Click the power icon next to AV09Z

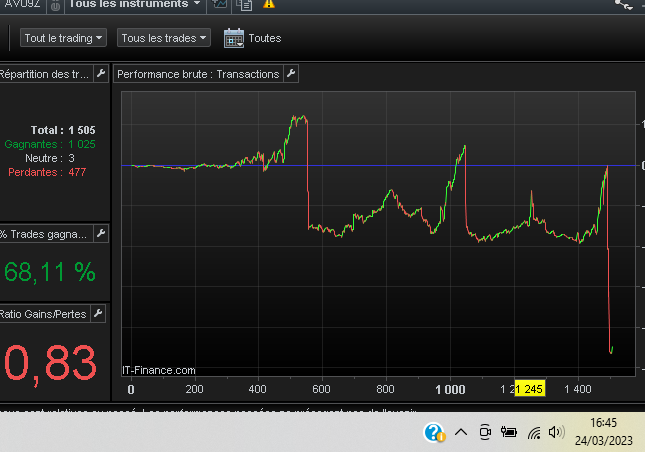coord(55,5)
